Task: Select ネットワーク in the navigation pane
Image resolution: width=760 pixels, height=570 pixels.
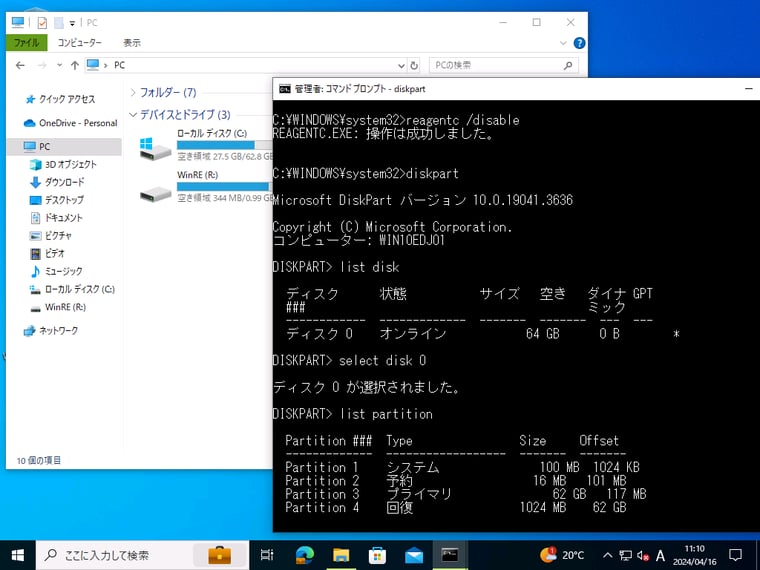Action: click(x=51, y=331)
